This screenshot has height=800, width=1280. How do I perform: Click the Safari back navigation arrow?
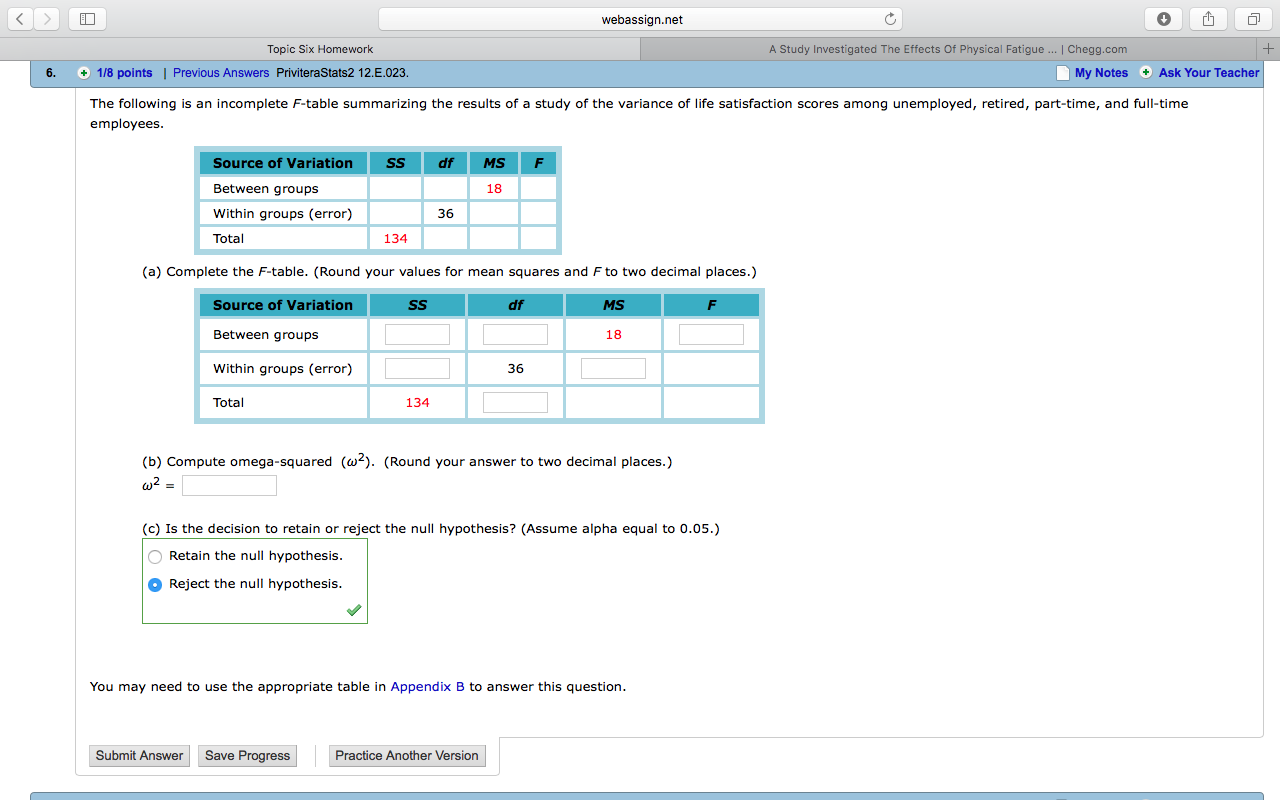pos(19,18)
